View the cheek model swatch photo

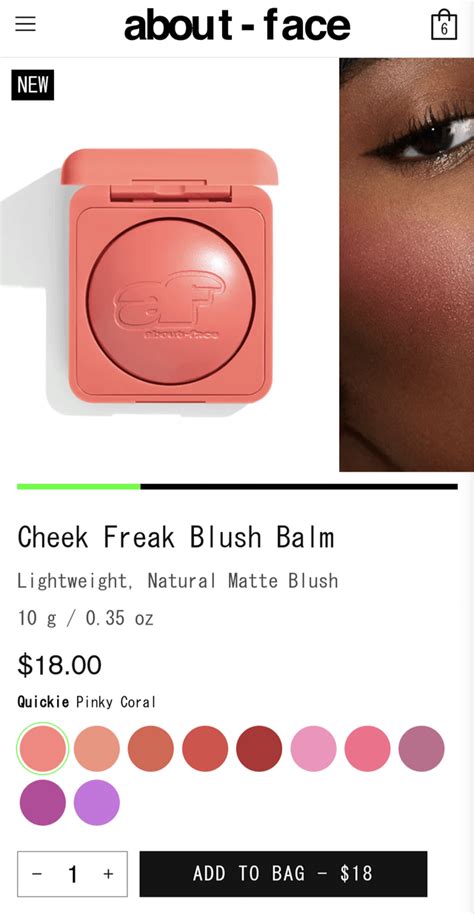pos(407,265)
